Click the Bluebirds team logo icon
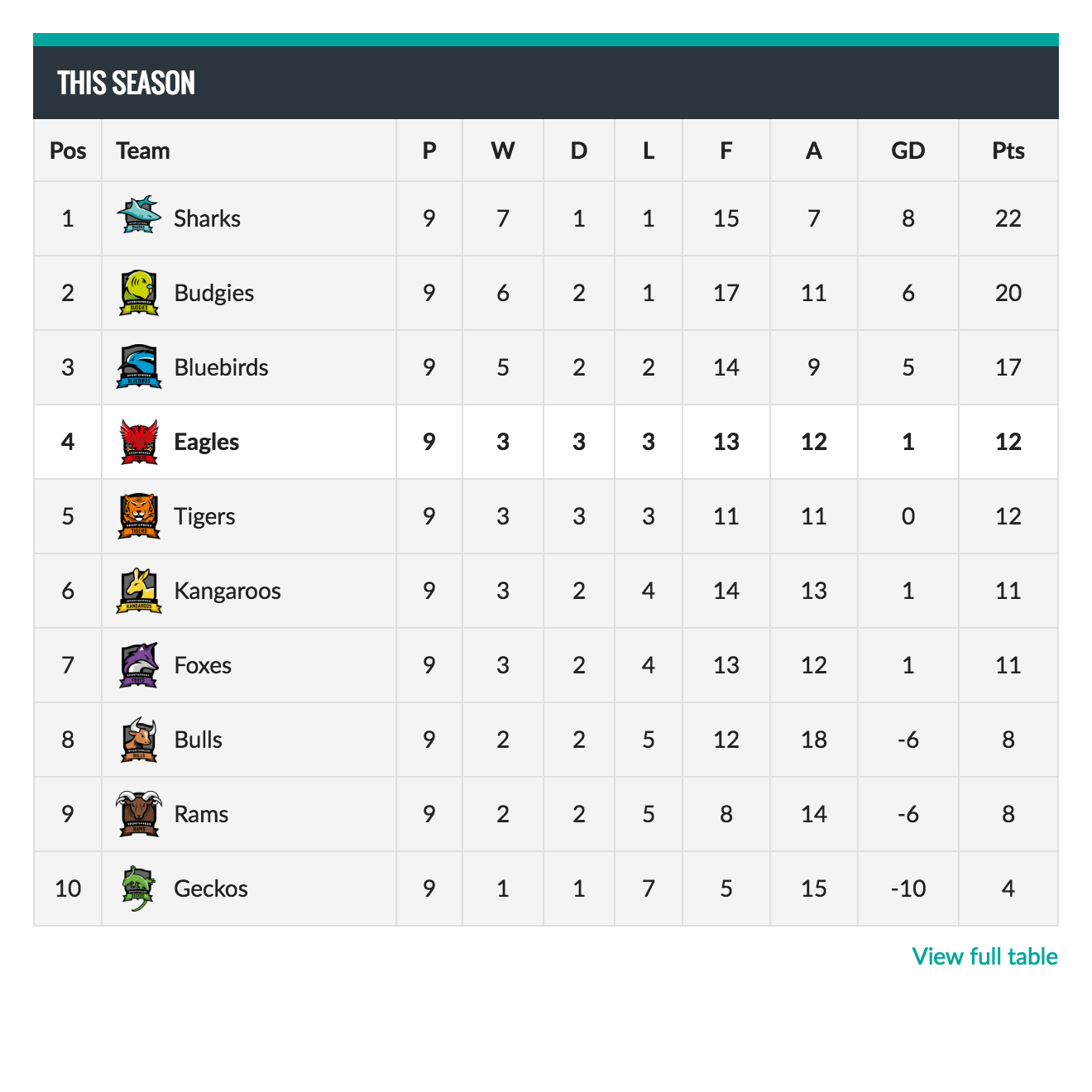This screenshot has height=1092, width=1092. pos(138,367)
